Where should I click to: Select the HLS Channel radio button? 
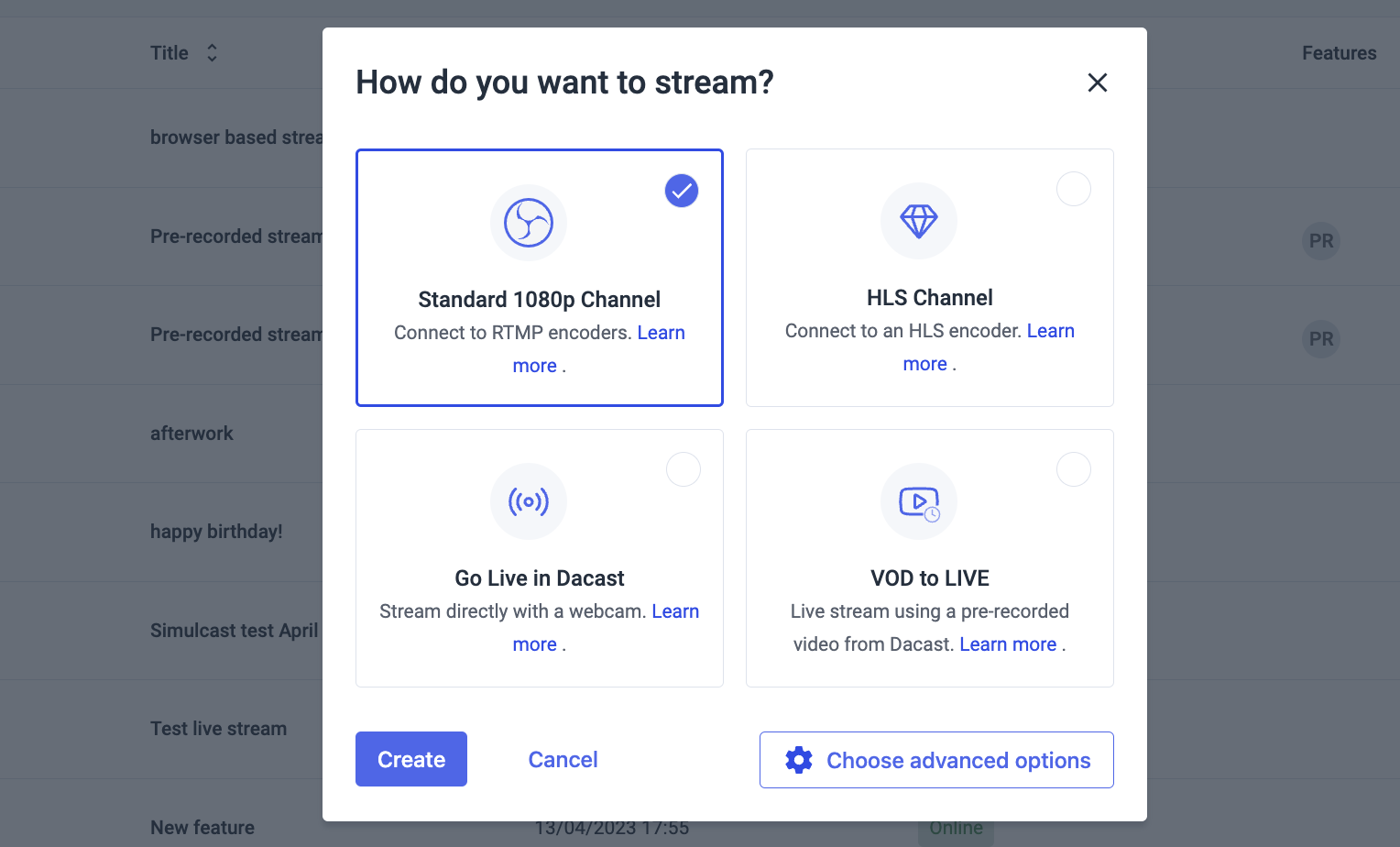pyautogui.click(x=1074, y=189)
